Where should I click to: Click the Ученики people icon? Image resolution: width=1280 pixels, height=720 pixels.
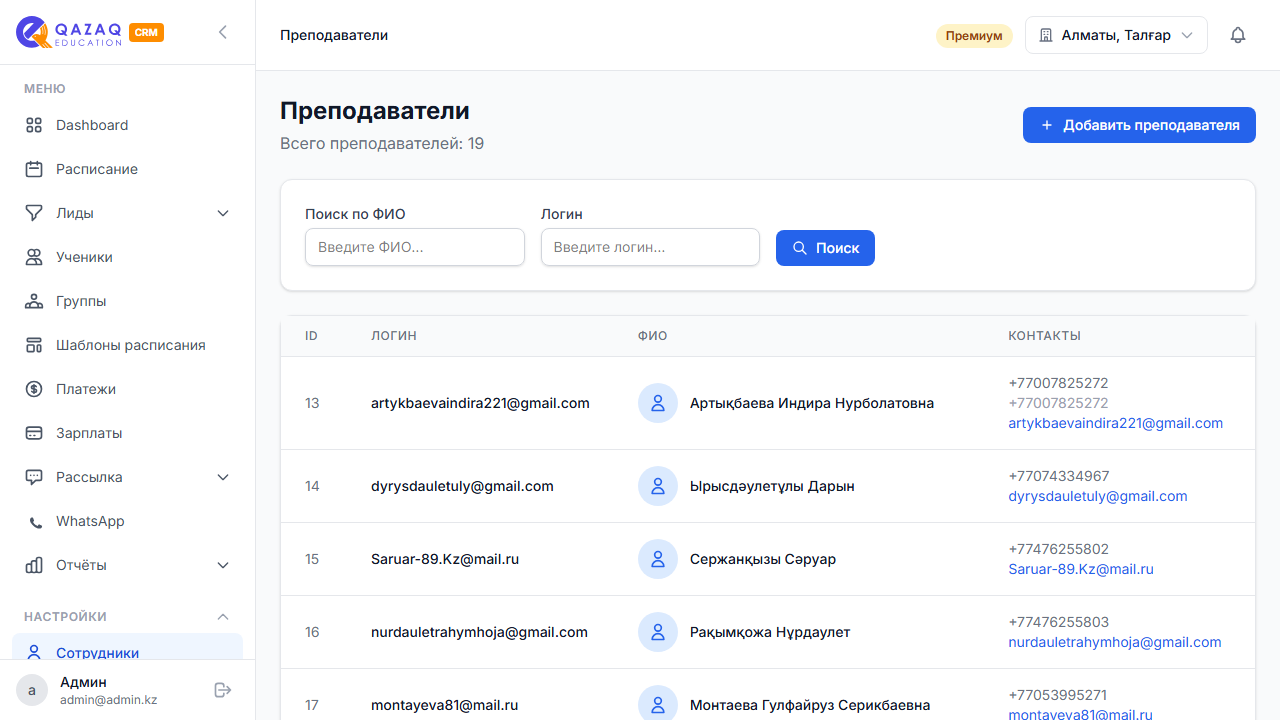(x=34, y=257)
